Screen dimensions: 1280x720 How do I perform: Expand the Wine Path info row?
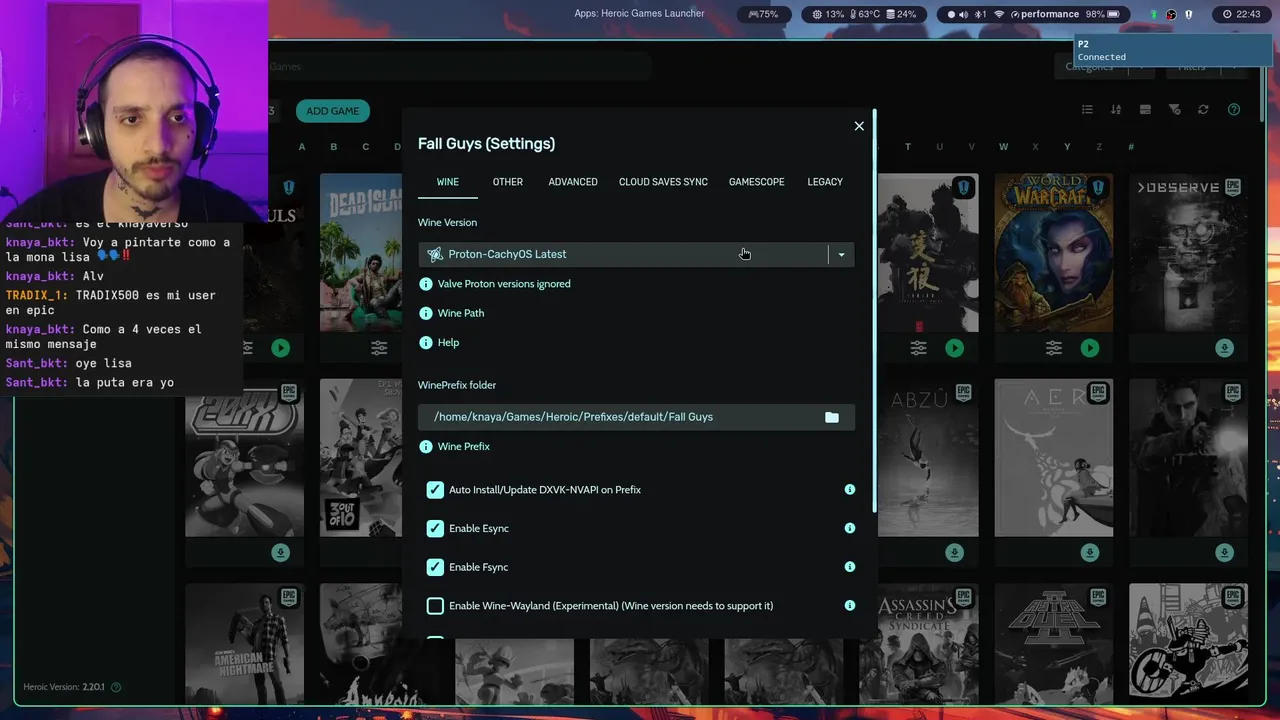(x=452, y=313)
